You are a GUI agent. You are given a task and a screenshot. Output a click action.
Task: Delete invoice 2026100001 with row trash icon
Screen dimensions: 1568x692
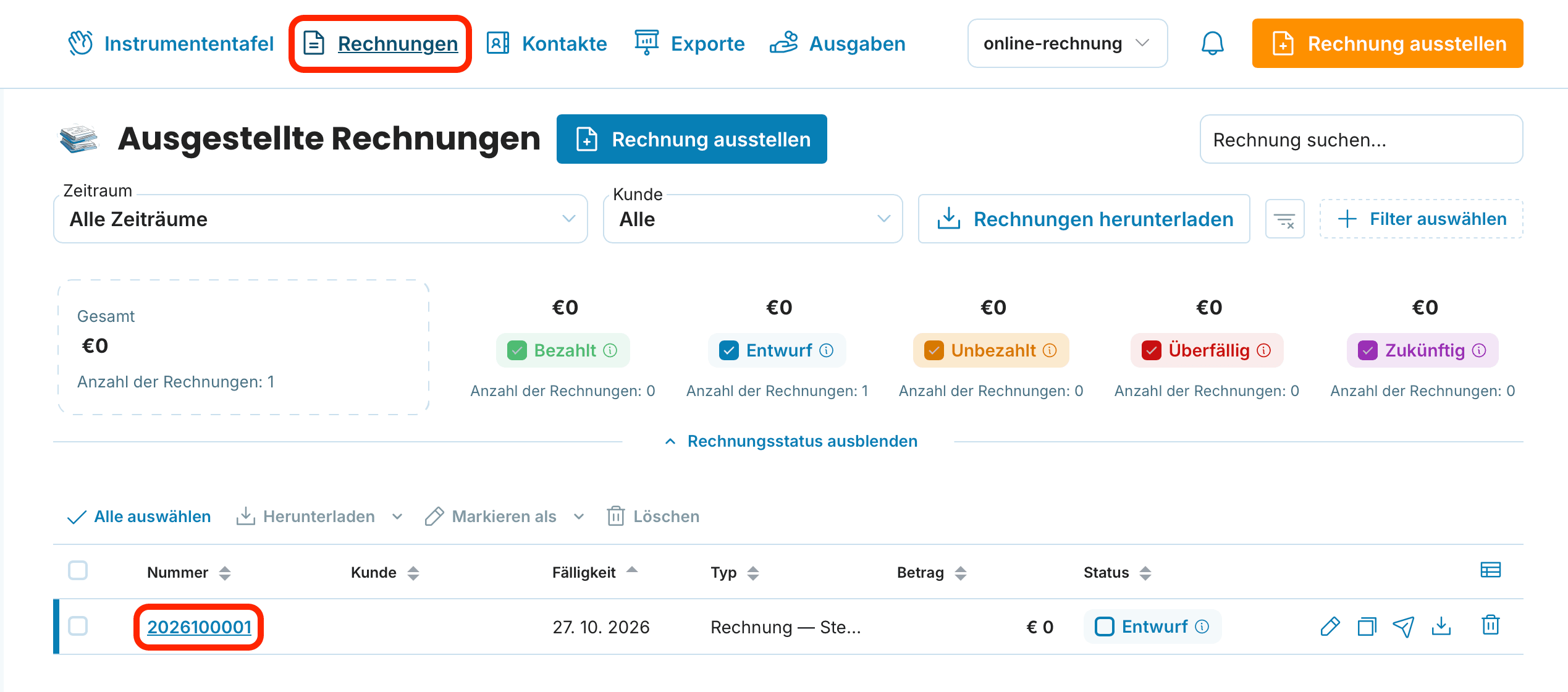coord(1490,625)
